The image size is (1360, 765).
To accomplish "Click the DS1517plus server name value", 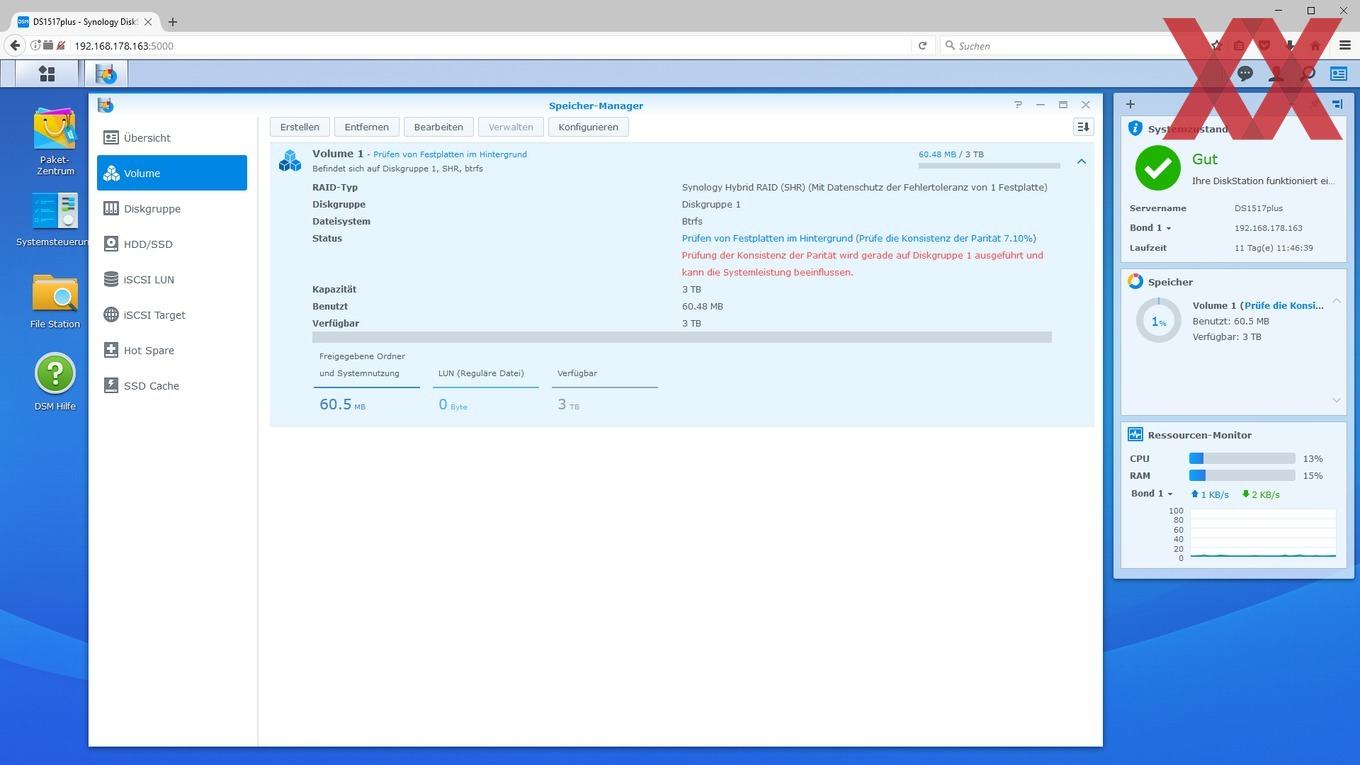I will pos(1261,208).
